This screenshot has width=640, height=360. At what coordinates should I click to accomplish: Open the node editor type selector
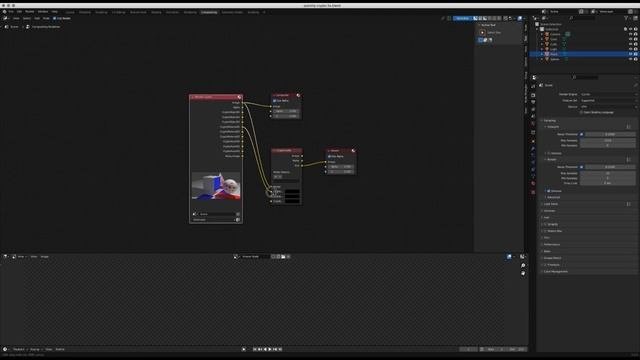click(6, 18)
